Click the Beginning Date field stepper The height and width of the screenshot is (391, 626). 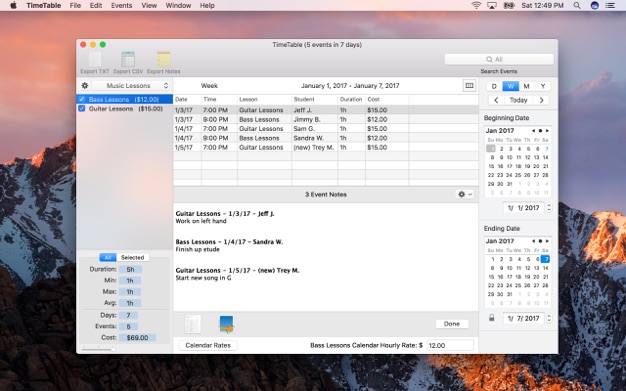(x=549, y=208)
